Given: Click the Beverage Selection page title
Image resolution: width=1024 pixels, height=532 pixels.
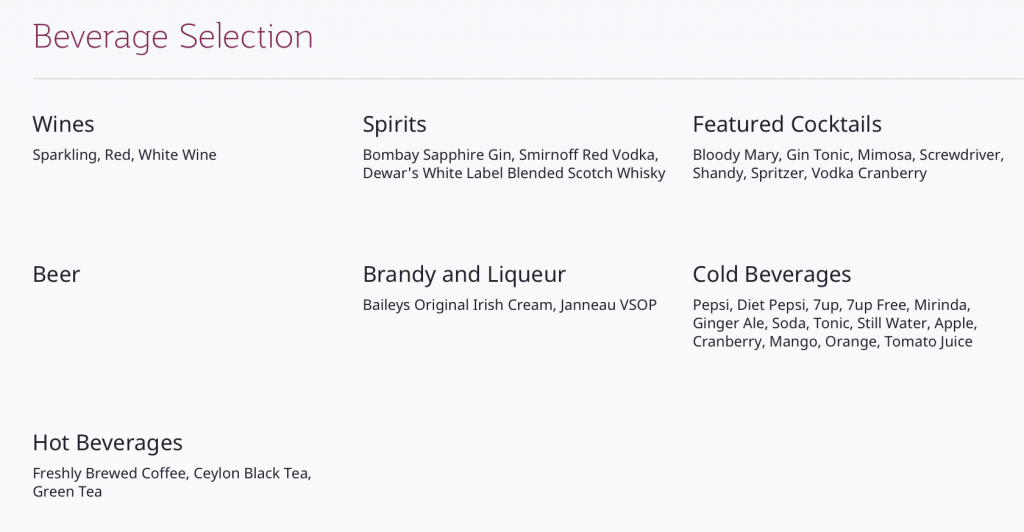Looking at the screenshot, I should point(173,37).
